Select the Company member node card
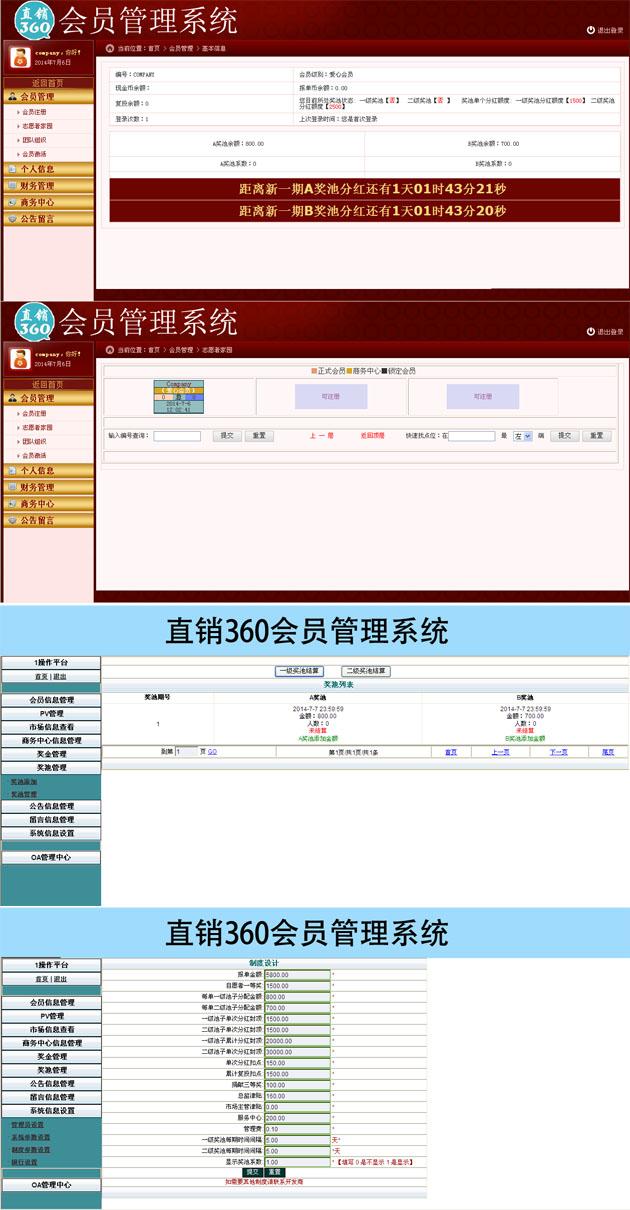630x1210 pixels. coord(179,397)
